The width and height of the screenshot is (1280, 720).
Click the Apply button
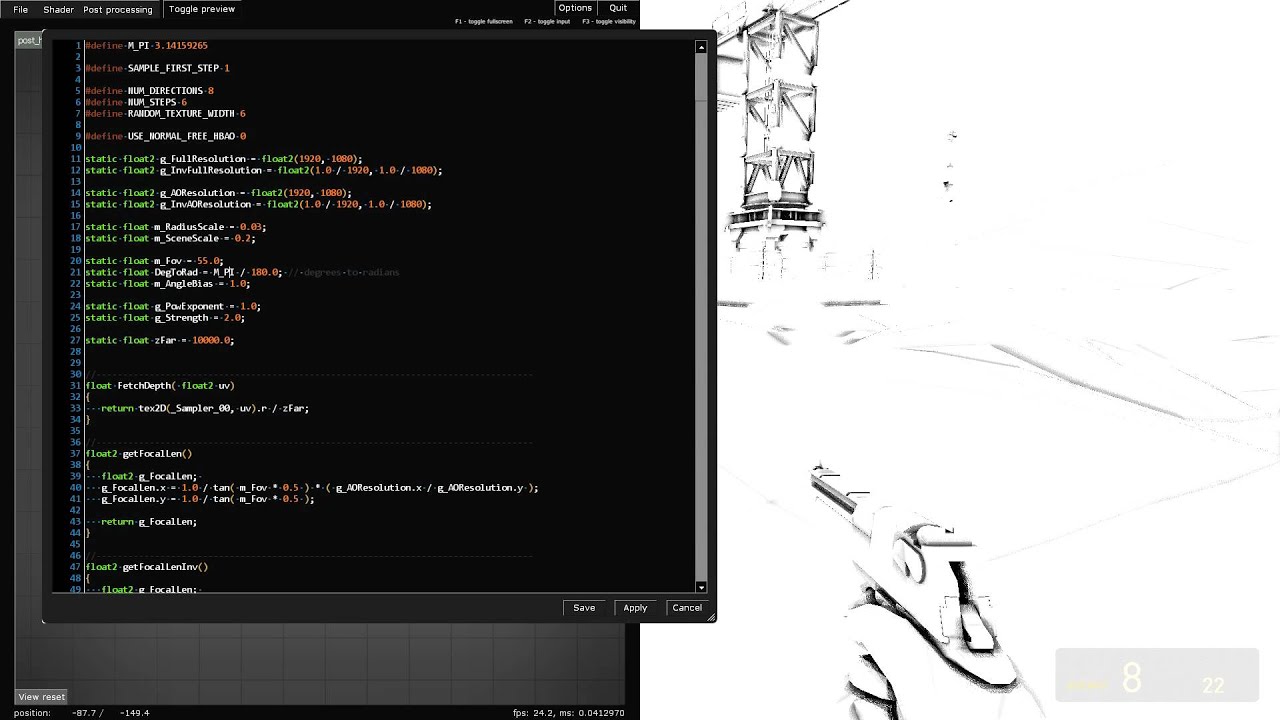(635, 608)
